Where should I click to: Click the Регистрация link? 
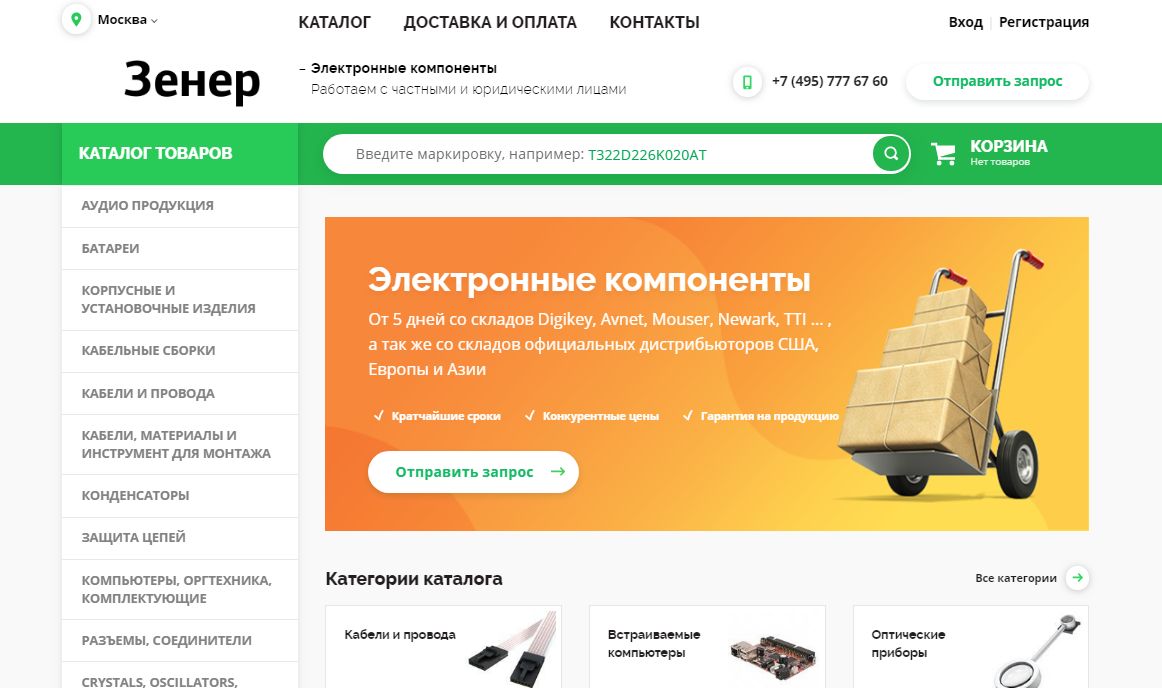[x=1043, y=22]
